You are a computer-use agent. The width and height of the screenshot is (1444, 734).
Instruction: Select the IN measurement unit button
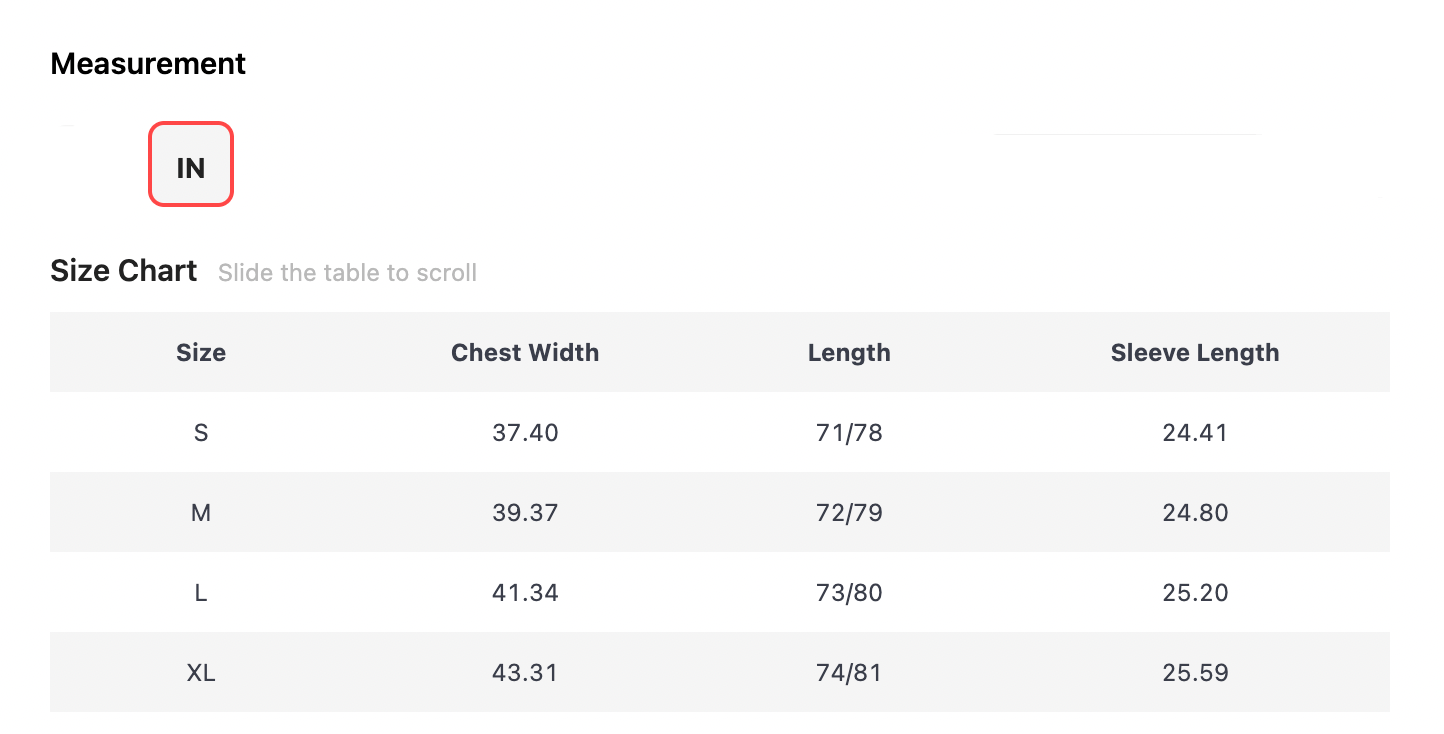(x=191, y=166)
